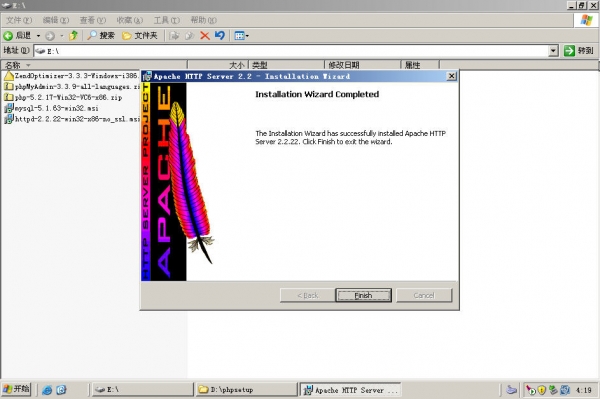Select mysql-5.1.63-win32.msi file

[x=51, y=108]
